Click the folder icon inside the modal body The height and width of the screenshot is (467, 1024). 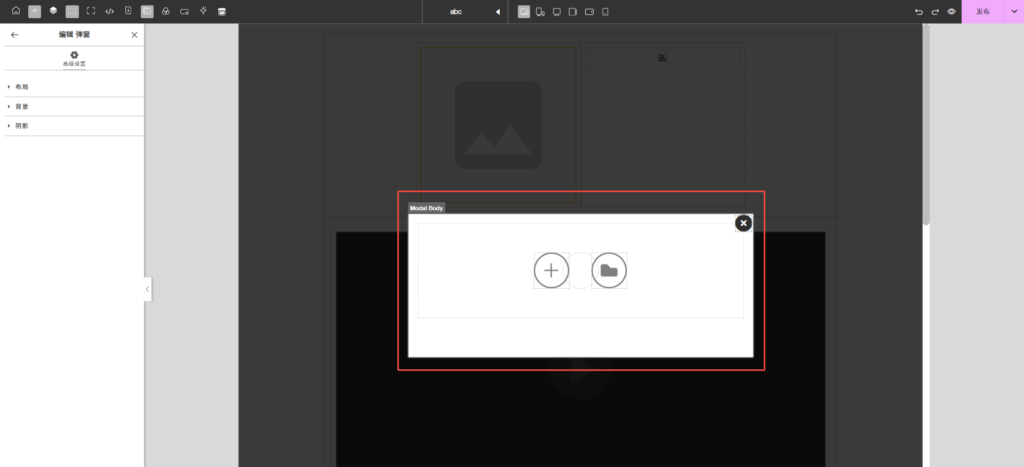pyautogui.click(x=609, y=270)
